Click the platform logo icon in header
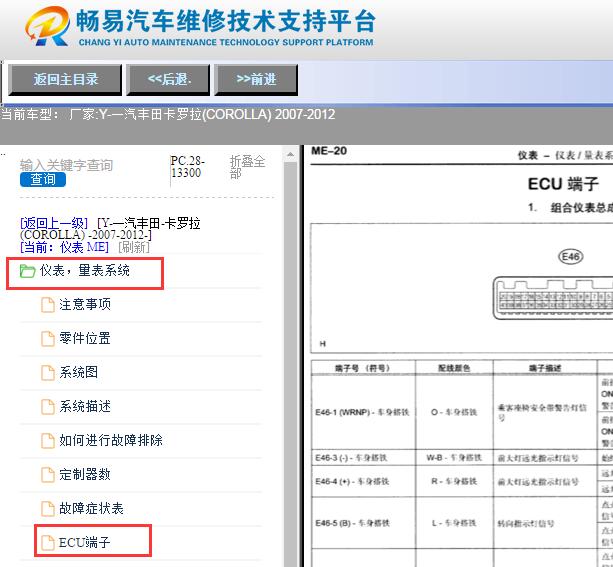613x567 pixels. [x=48, y=26]
